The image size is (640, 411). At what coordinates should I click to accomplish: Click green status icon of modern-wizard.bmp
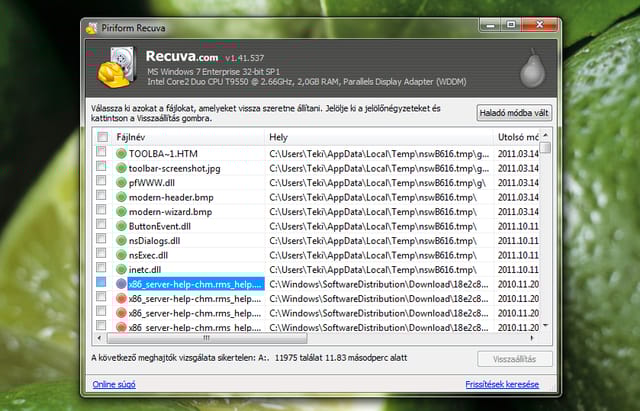point(121,212)
